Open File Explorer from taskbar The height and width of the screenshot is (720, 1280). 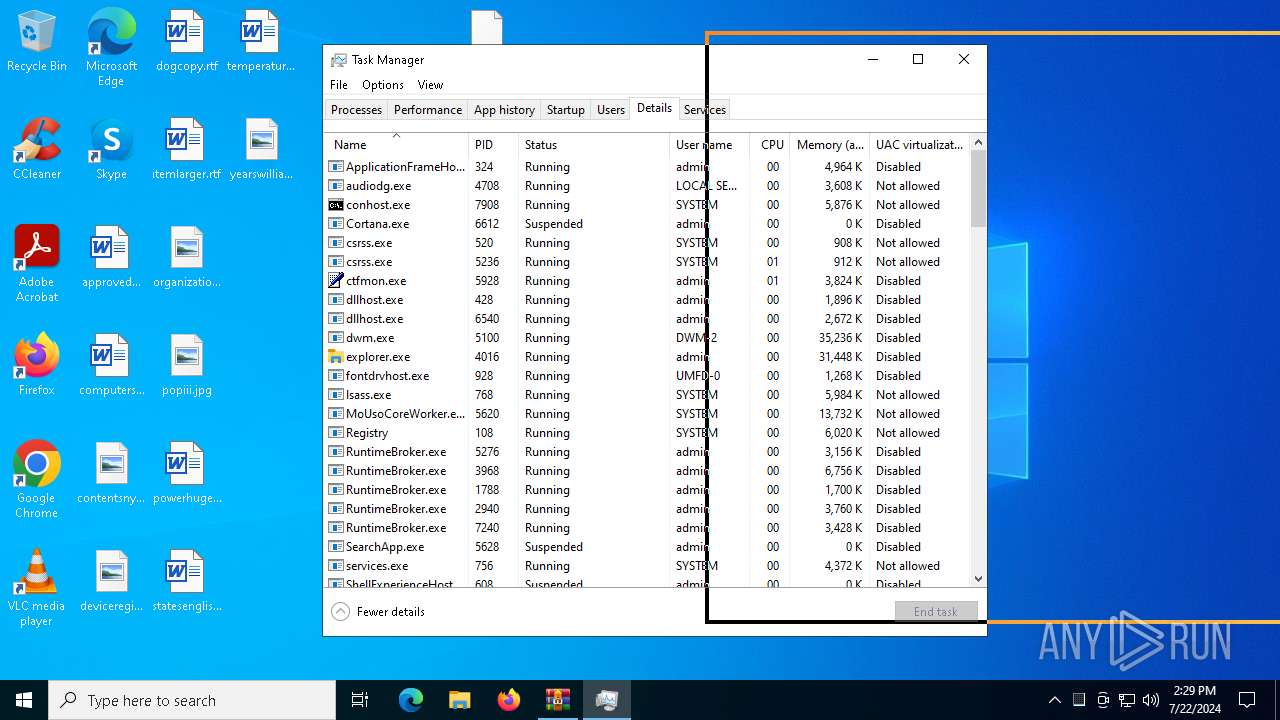460,700
